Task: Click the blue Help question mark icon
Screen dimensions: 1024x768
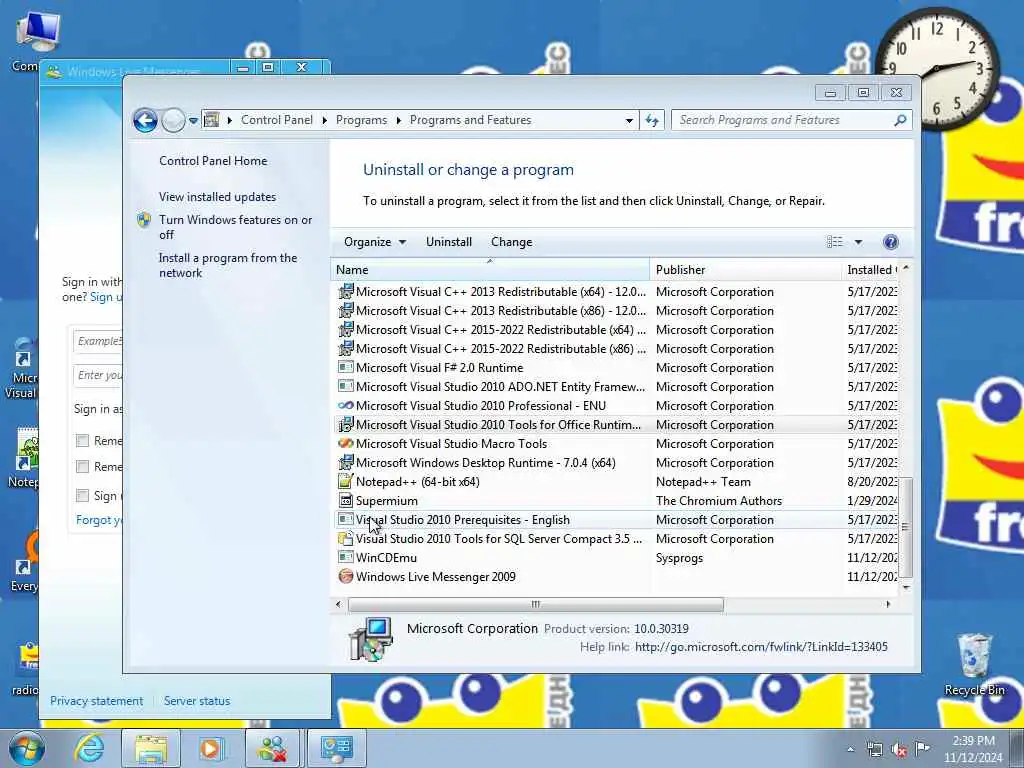Action: point(890,242)
